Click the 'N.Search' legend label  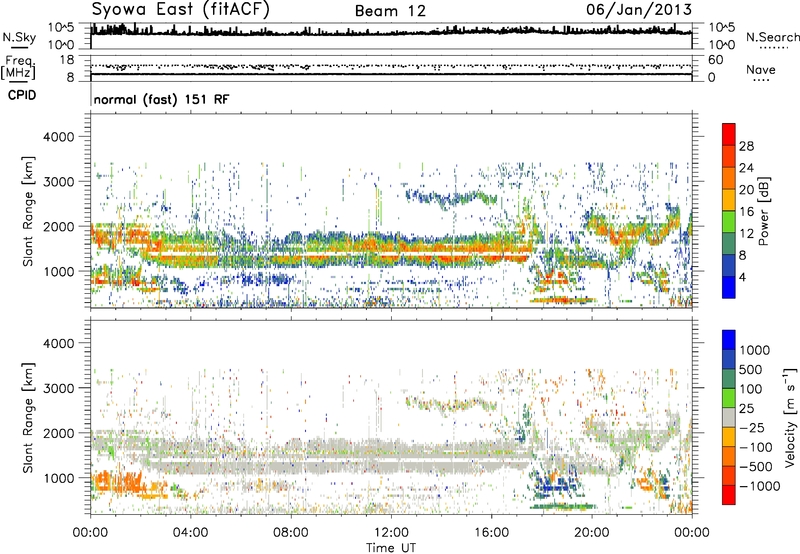click(772, 37)
